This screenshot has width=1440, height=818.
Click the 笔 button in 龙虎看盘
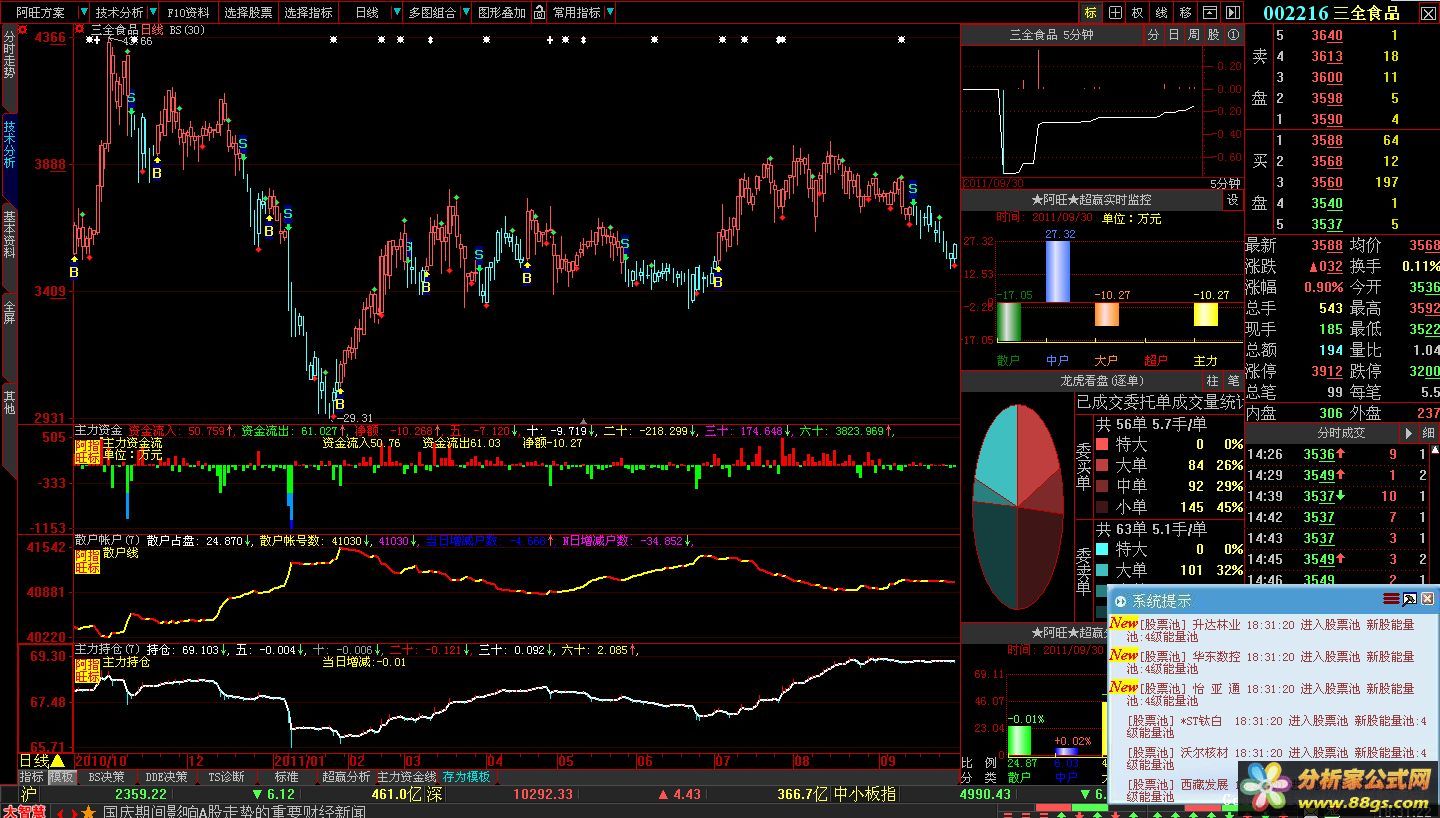1233,381
